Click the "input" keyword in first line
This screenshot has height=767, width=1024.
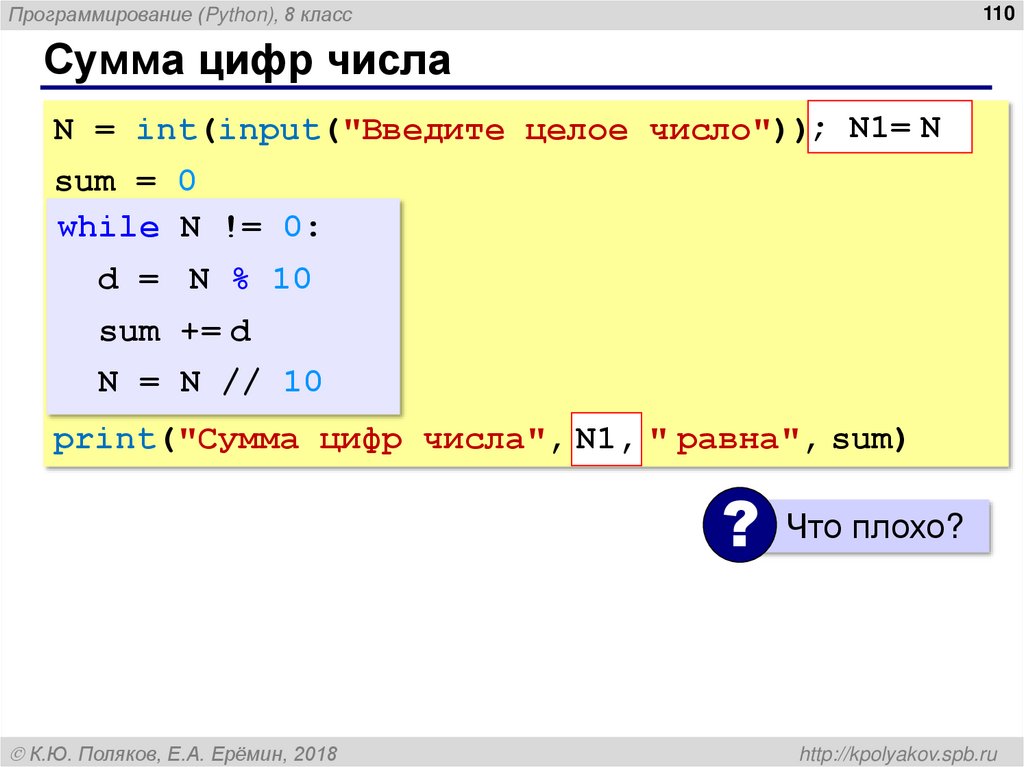(x=269, y=130)
